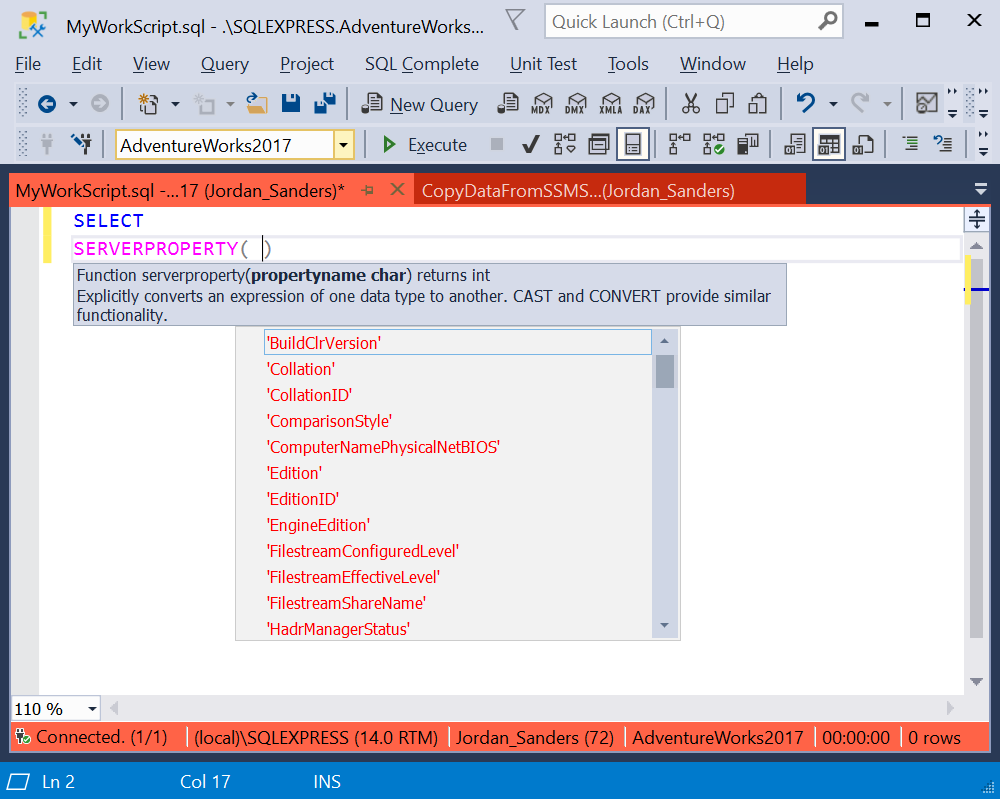
Task: Open a new DMX query
Action: pos(576,103)
